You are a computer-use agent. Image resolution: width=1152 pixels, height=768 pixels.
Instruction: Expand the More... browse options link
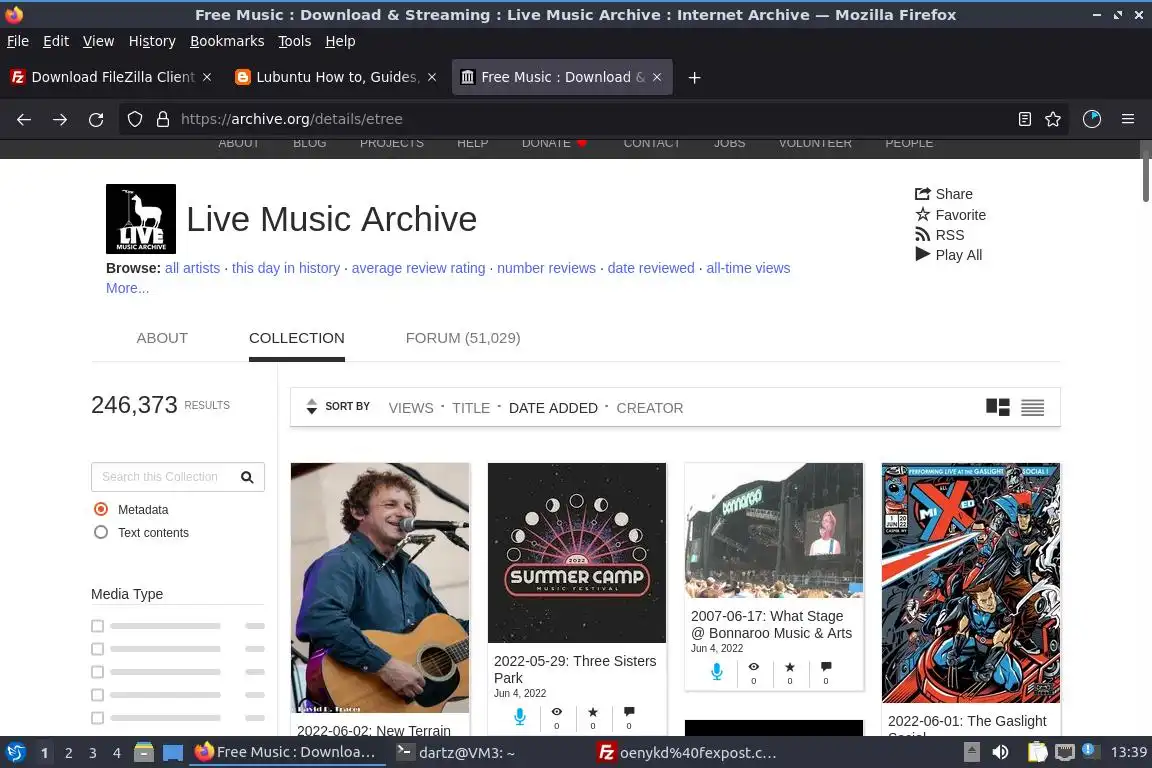[x=127, y=288]
